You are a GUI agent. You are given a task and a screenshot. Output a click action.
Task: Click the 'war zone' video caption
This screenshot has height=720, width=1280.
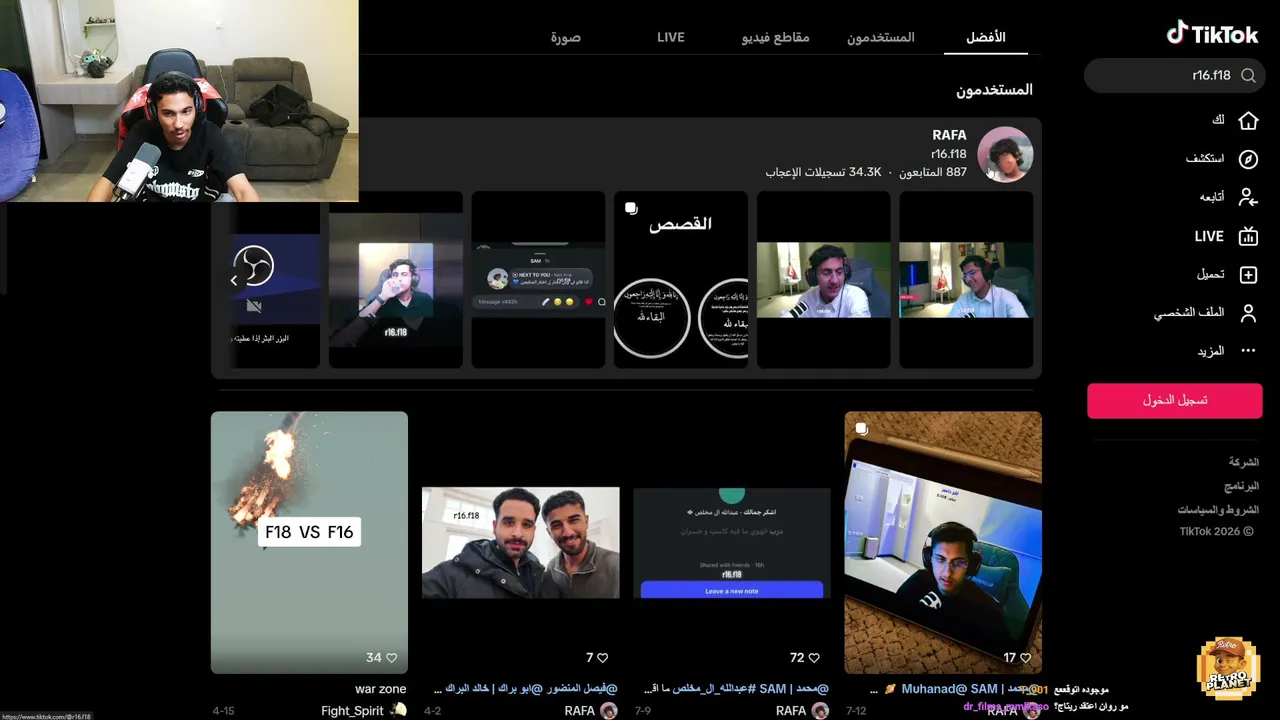click(x=381, y=689)
